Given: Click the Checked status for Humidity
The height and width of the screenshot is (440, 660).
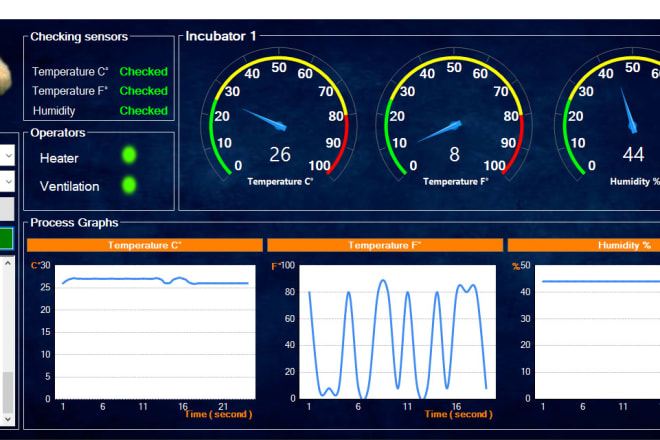Looking at the screenshot, I should click(144, 111).
